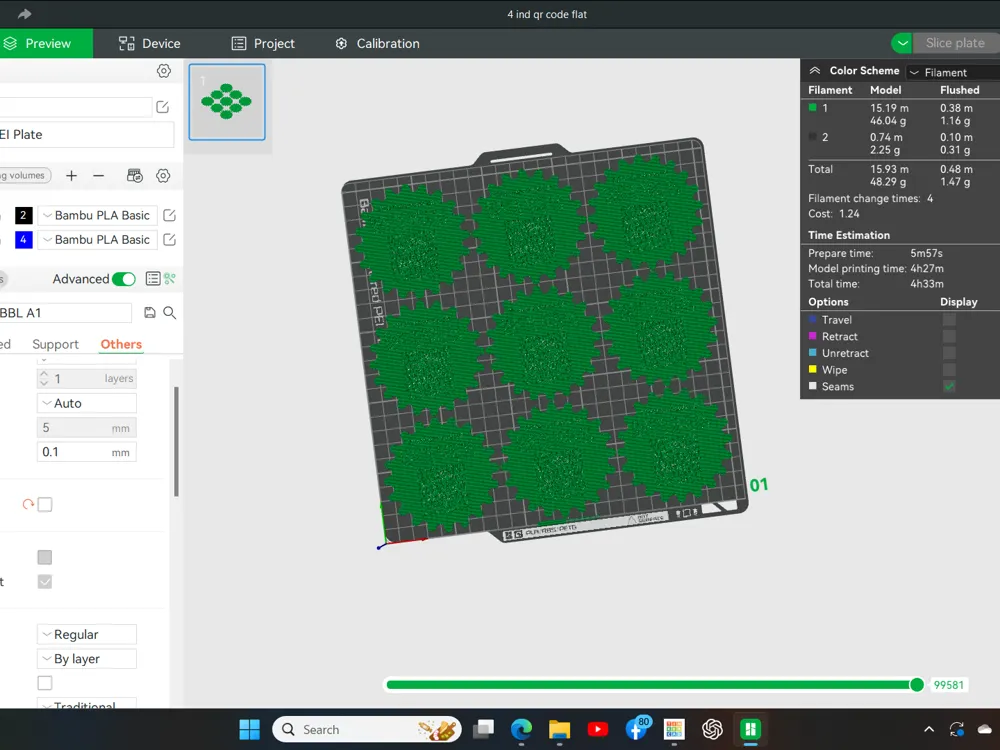1000x750 pixels.
Task: Show hidden system tray icons
Action: coord(929,730)
